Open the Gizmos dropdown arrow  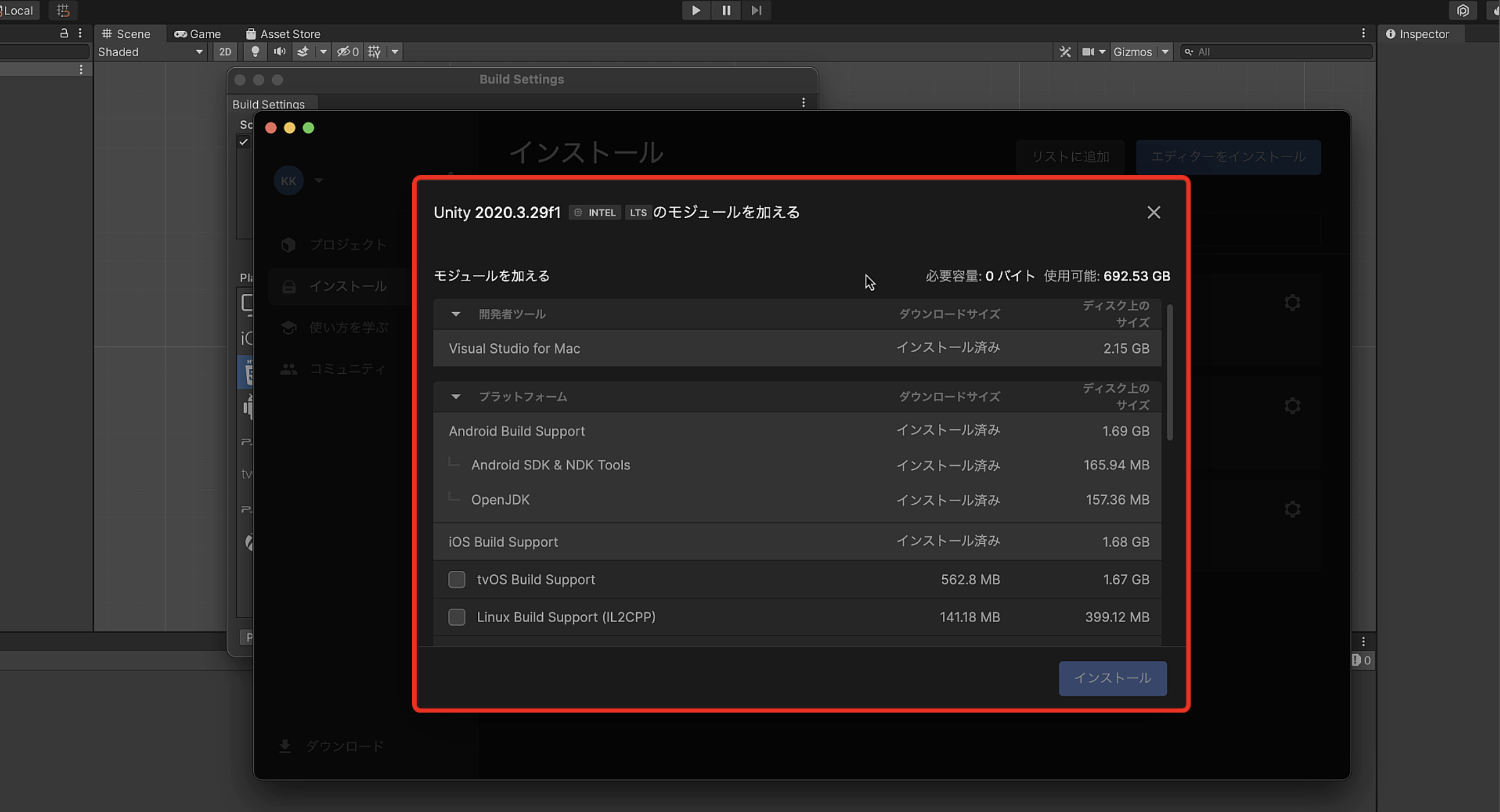click(1165, 52)
